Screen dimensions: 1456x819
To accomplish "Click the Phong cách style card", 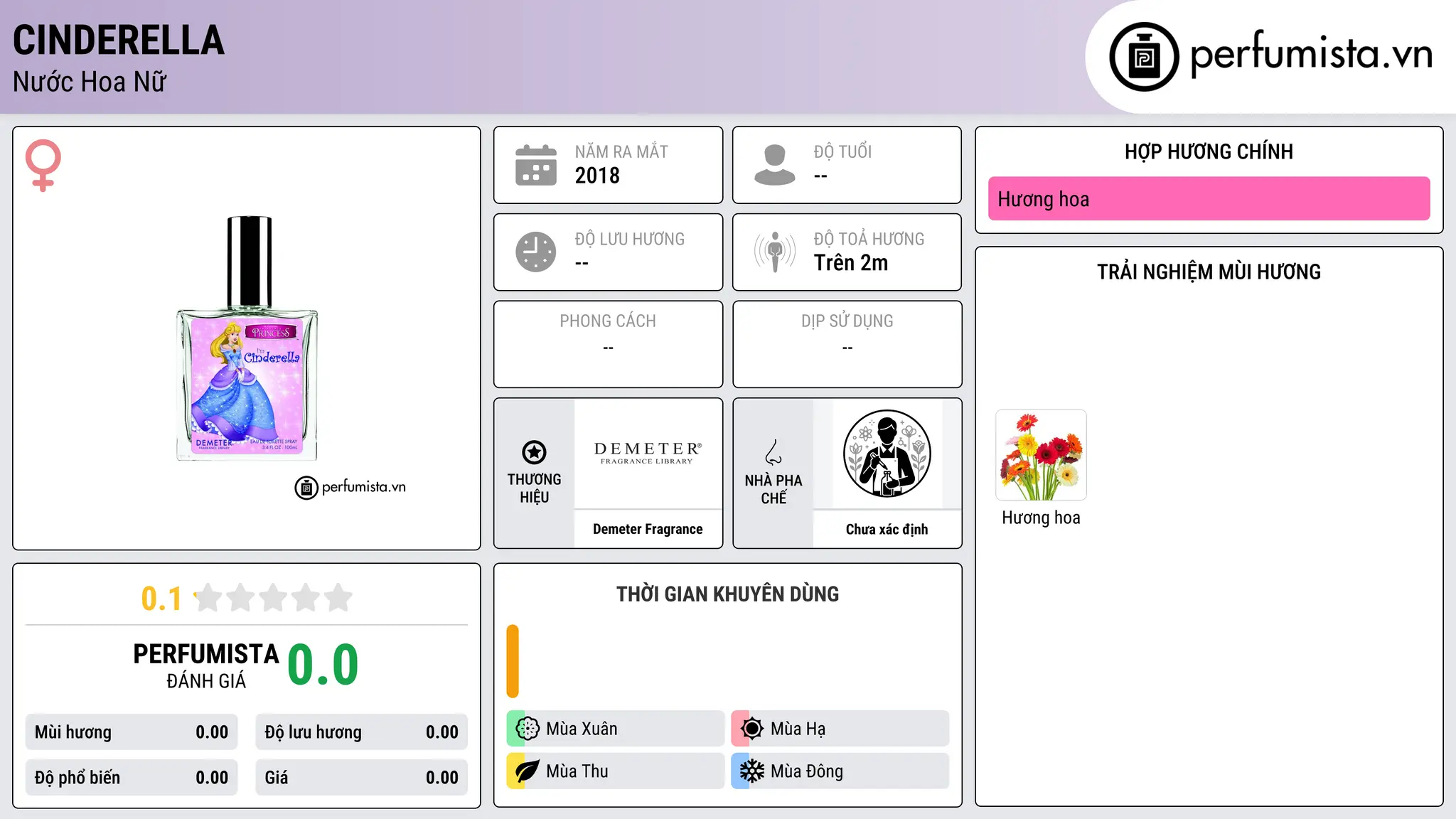I will point(608,344).
